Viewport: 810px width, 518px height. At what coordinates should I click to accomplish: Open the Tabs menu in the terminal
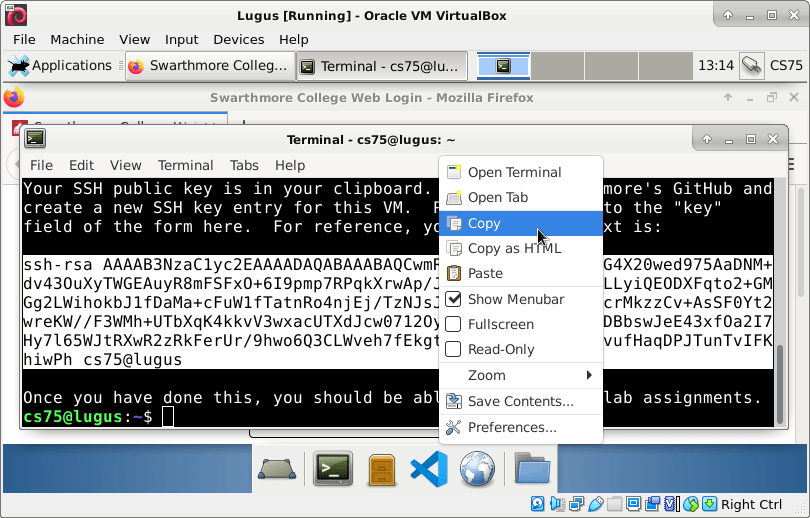coord(244,165)
